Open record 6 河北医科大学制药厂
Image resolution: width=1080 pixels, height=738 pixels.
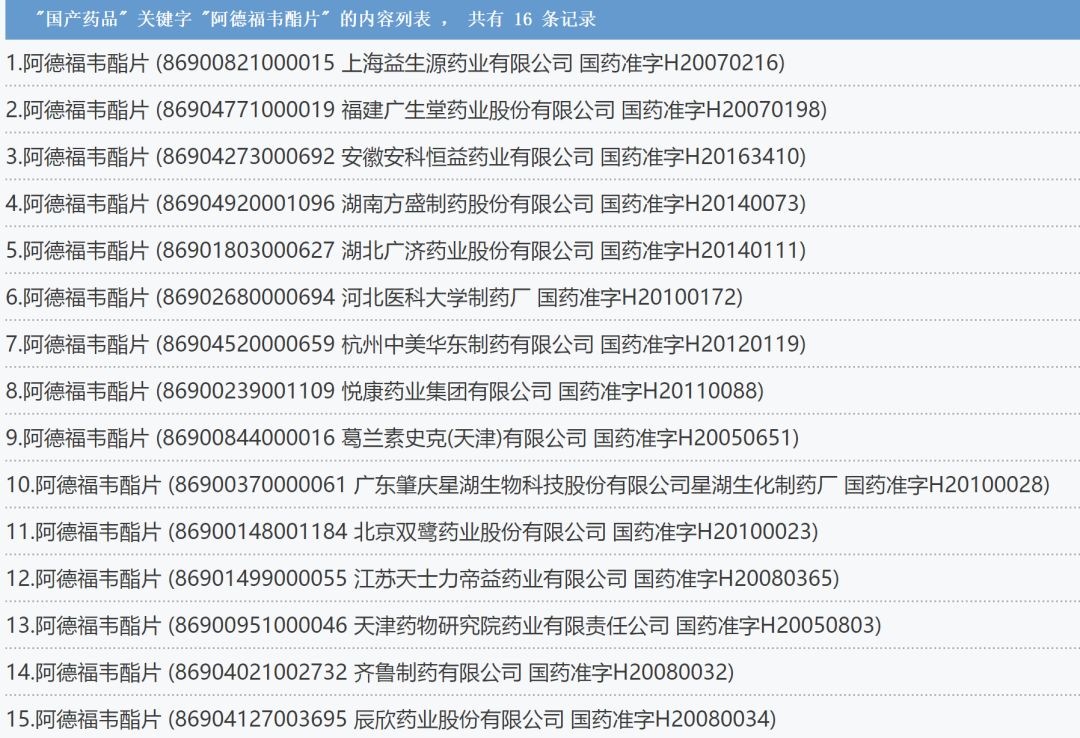point(375,298)
